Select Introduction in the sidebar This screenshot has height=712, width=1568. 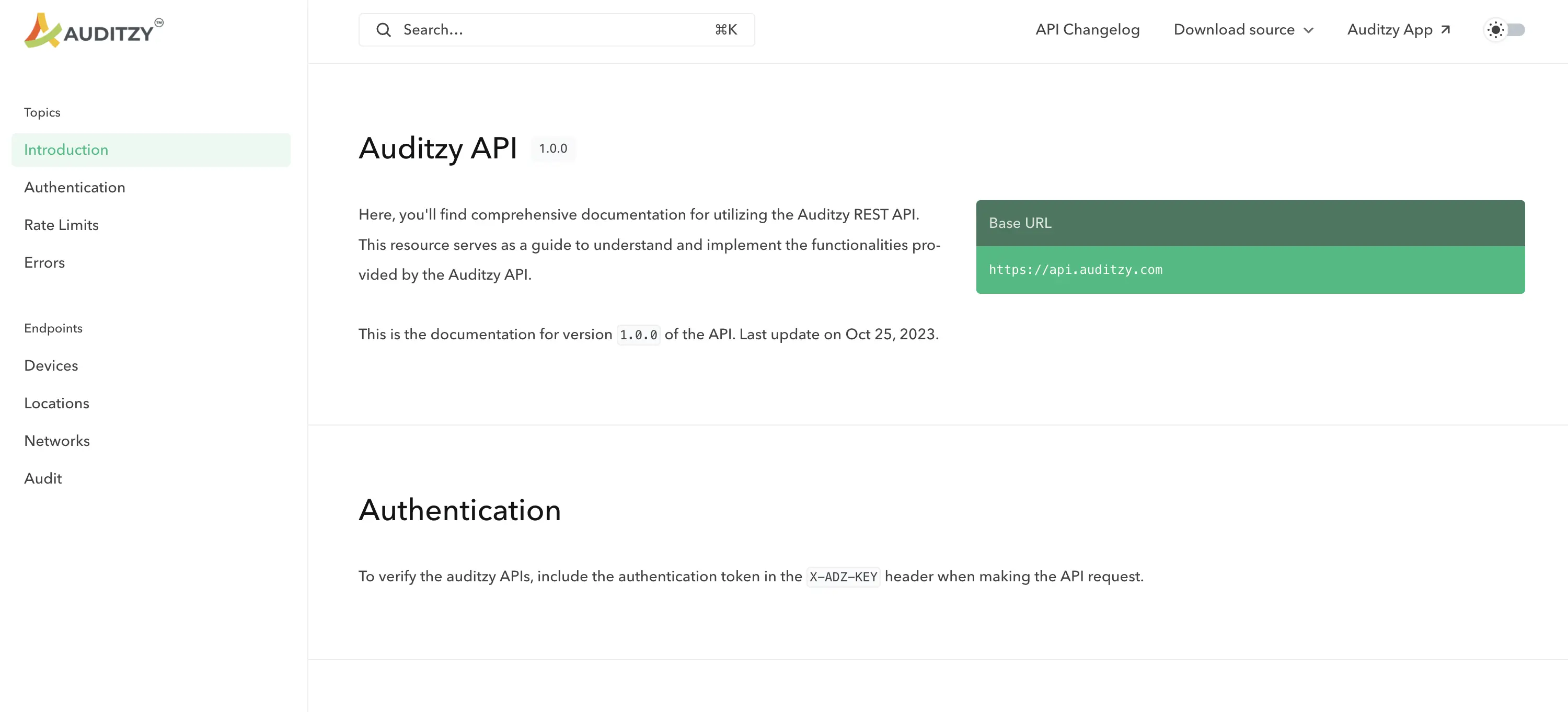[x=151, y=150]
